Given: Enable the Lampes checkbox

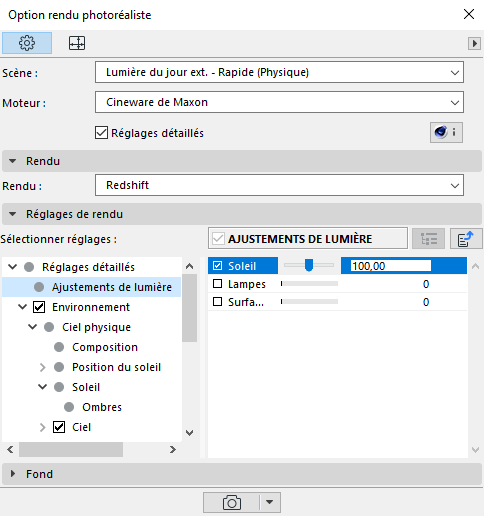Looking at the screenshot, I should click(x=218, y=284).
